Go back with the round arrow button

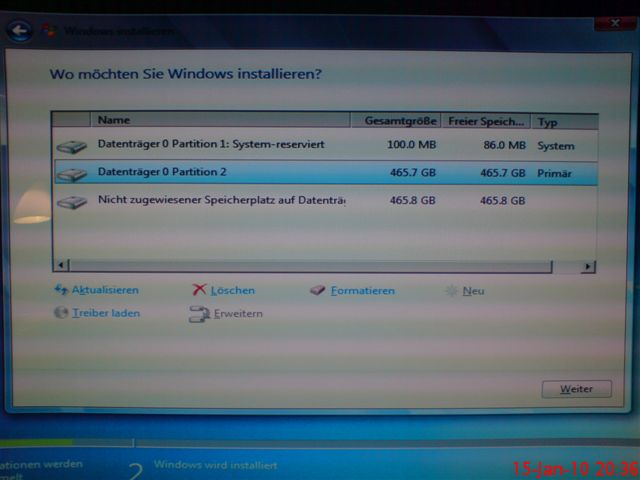pyautogui.click(x=20, y=31)
